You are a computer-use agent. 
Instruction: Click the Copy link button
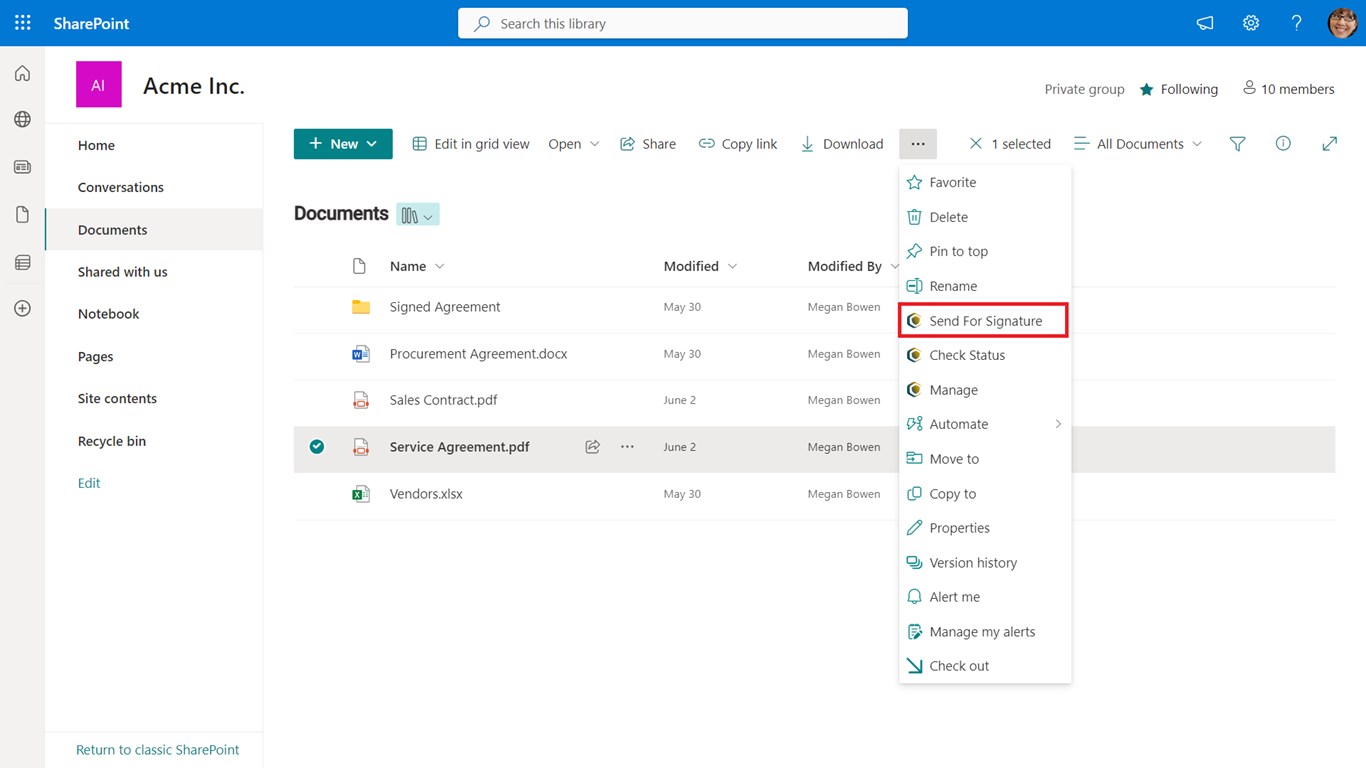pyautogui.click(x=738, y=144)
